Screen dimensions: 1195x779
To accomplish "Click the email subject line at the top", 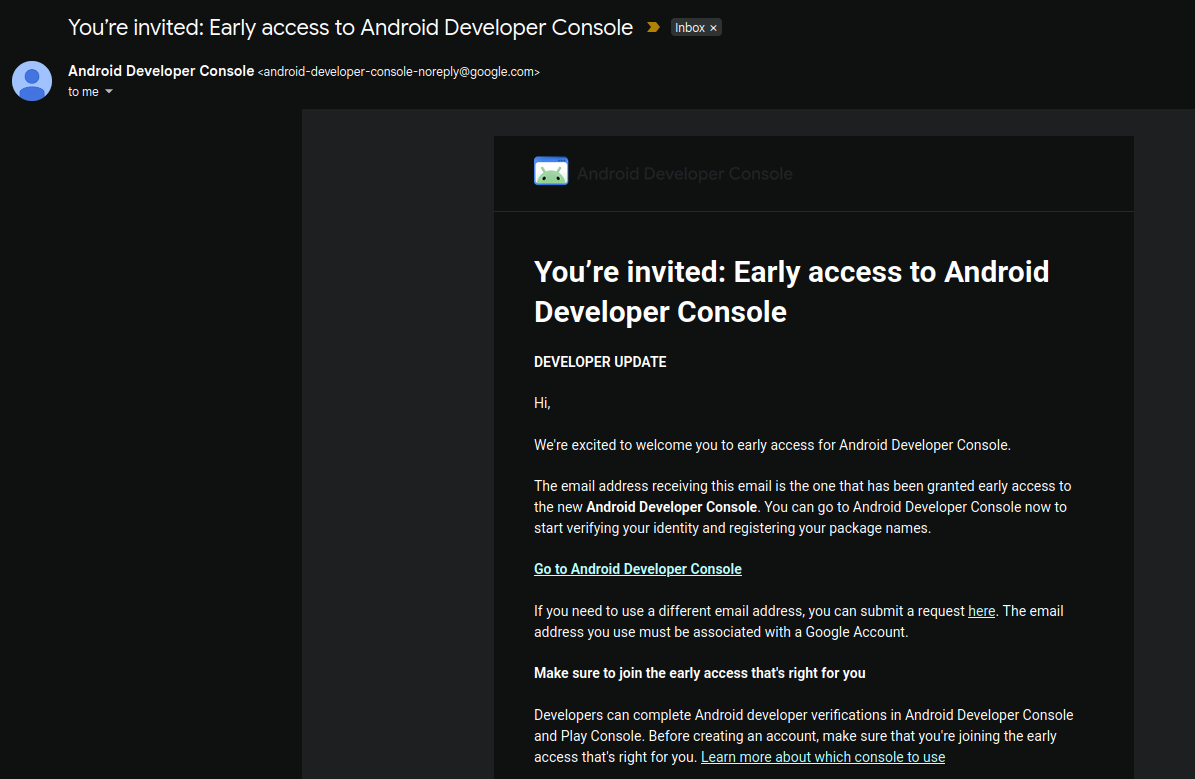I will (350, 28).
